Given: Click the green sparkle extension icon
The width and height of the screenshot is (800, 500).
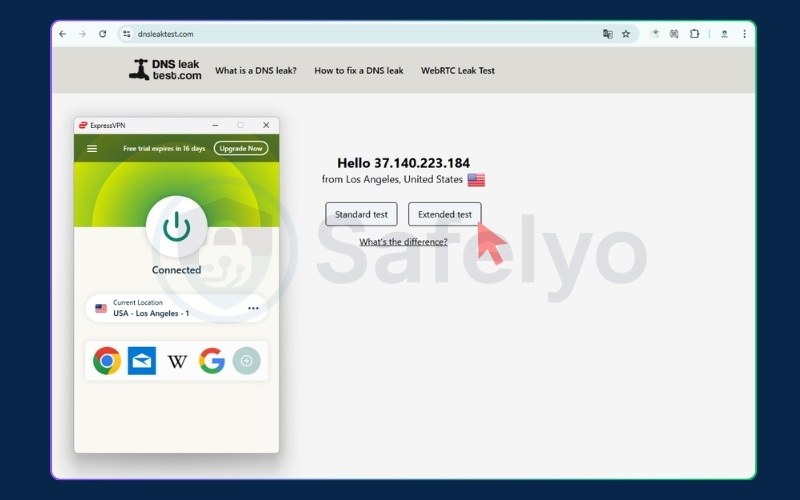Looking at the screenshot, I should point(655,34).
